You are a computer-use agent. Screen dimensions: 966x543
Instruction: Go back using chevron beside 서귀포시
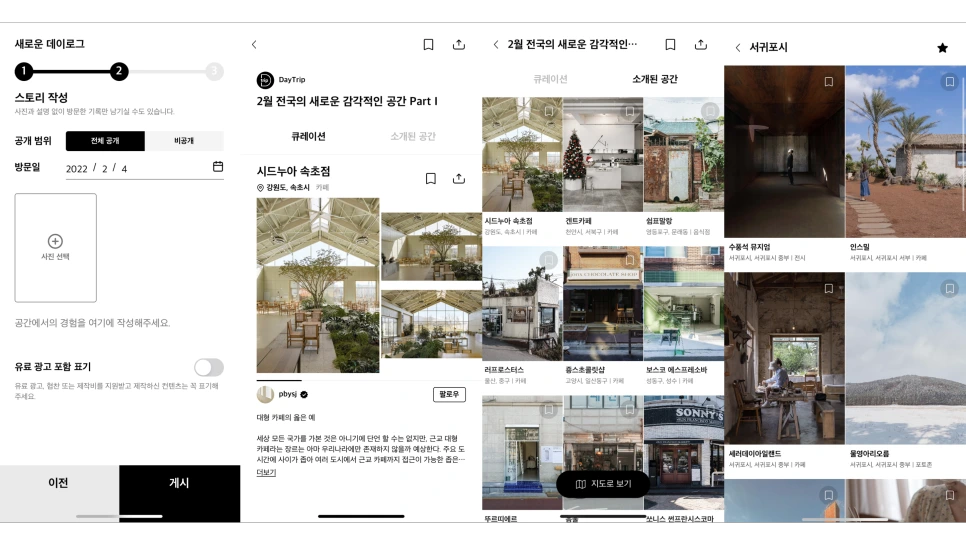[738, 47]
